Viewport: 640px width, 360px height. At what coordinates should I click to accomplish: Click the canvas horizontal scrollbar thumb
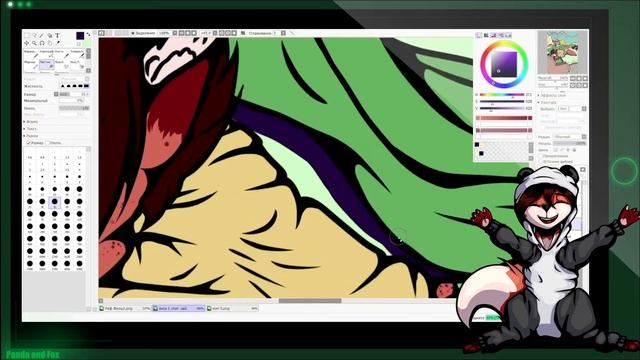pos(310,301)
